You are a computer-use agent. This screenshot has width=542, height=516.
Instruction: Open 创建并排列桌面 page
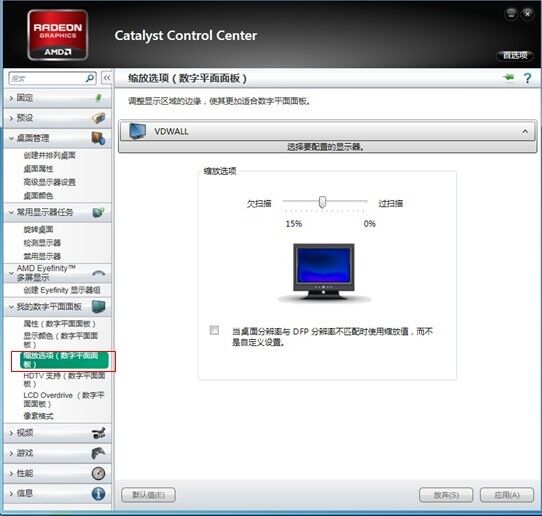pyautogui.click(x=49, y=155)
